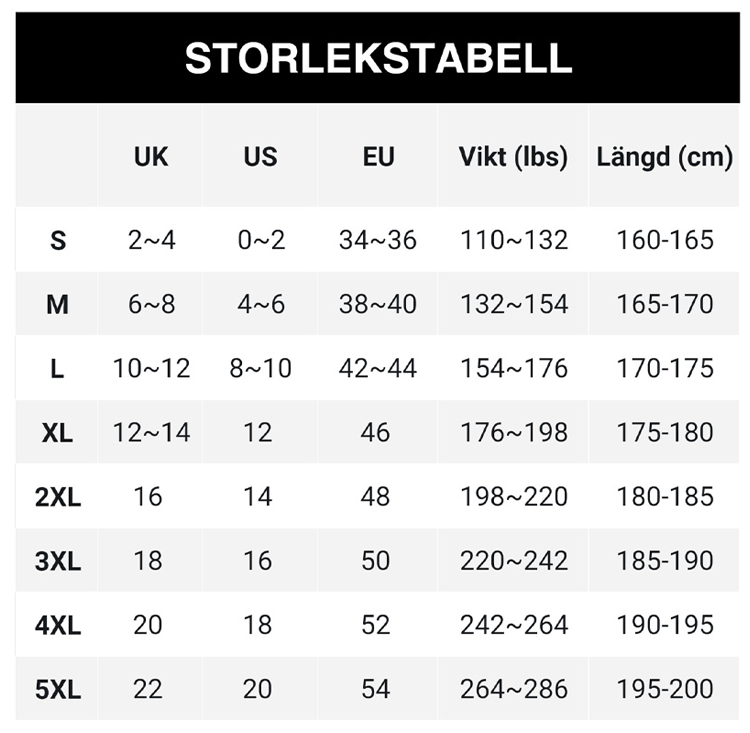Click the S size row label

click(58, 241)
